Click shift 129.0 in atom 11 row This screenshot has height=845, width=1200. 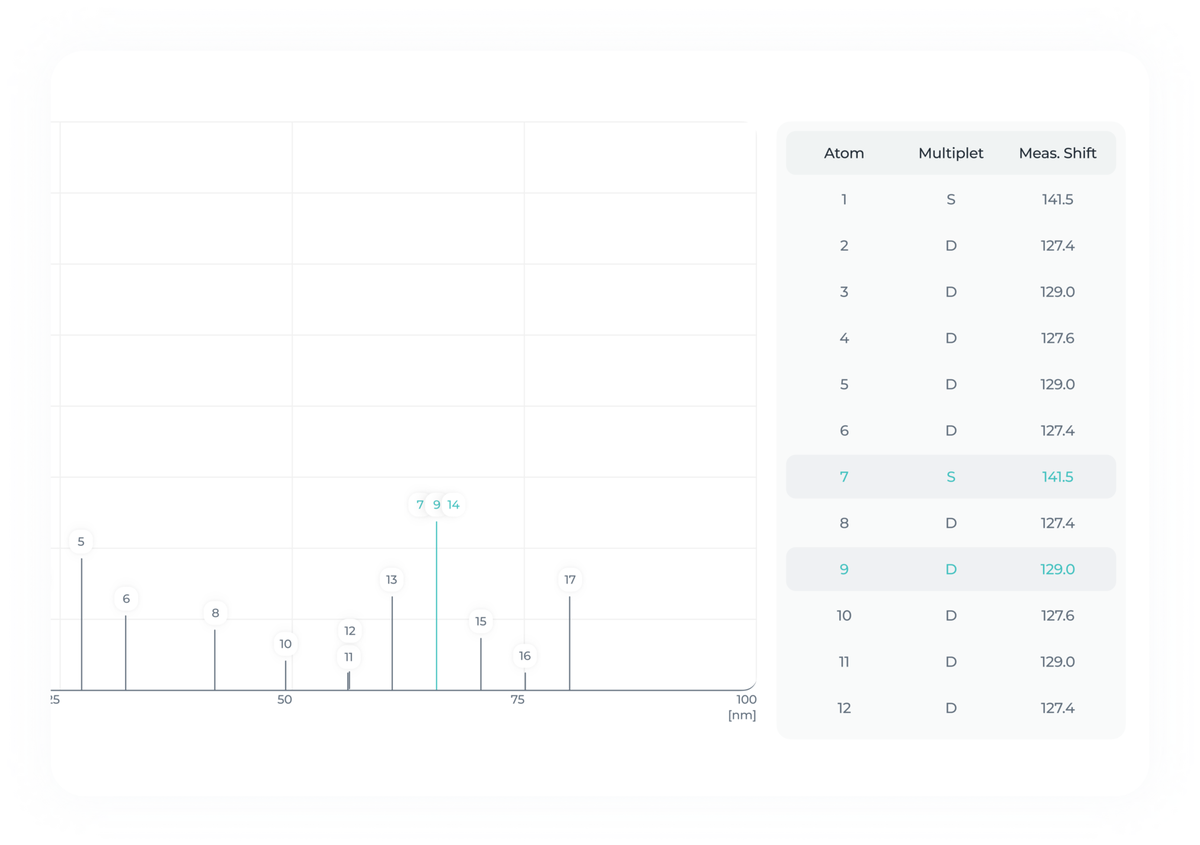pos(1058,662)
